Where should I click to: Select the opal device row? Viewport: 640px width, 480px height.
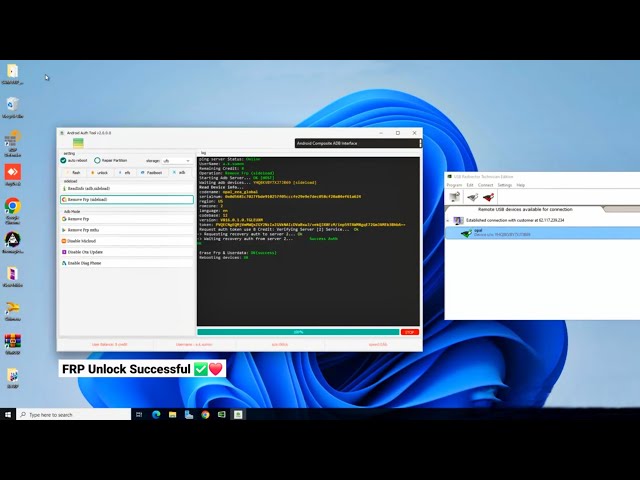[542, 233]
